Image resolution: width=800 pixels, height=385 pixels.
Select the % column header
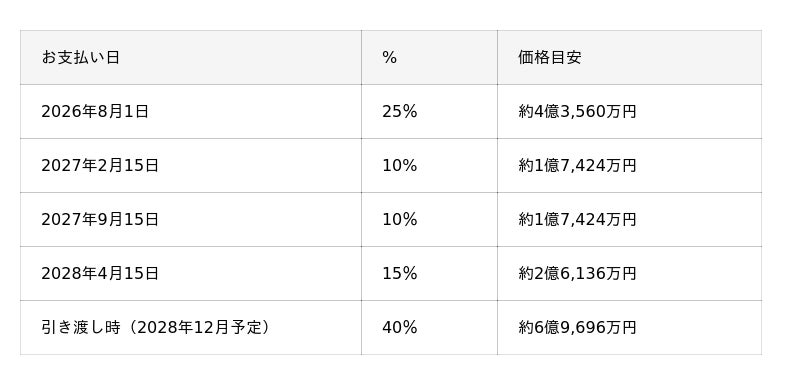tap(429, 58)
